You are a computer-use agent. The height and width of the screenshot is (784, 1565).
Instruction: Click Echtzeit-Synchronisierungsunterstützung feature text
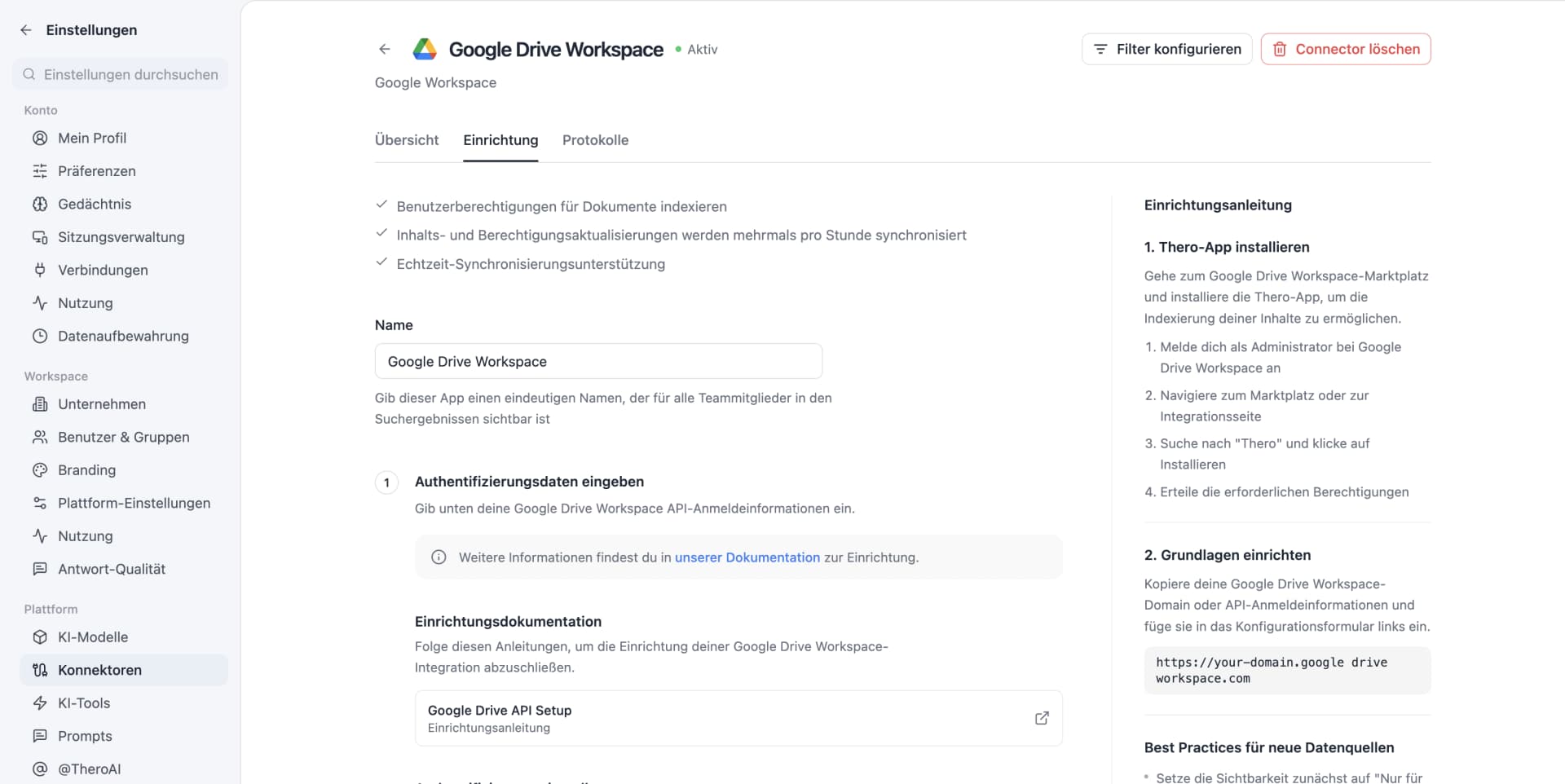point(531,264)
